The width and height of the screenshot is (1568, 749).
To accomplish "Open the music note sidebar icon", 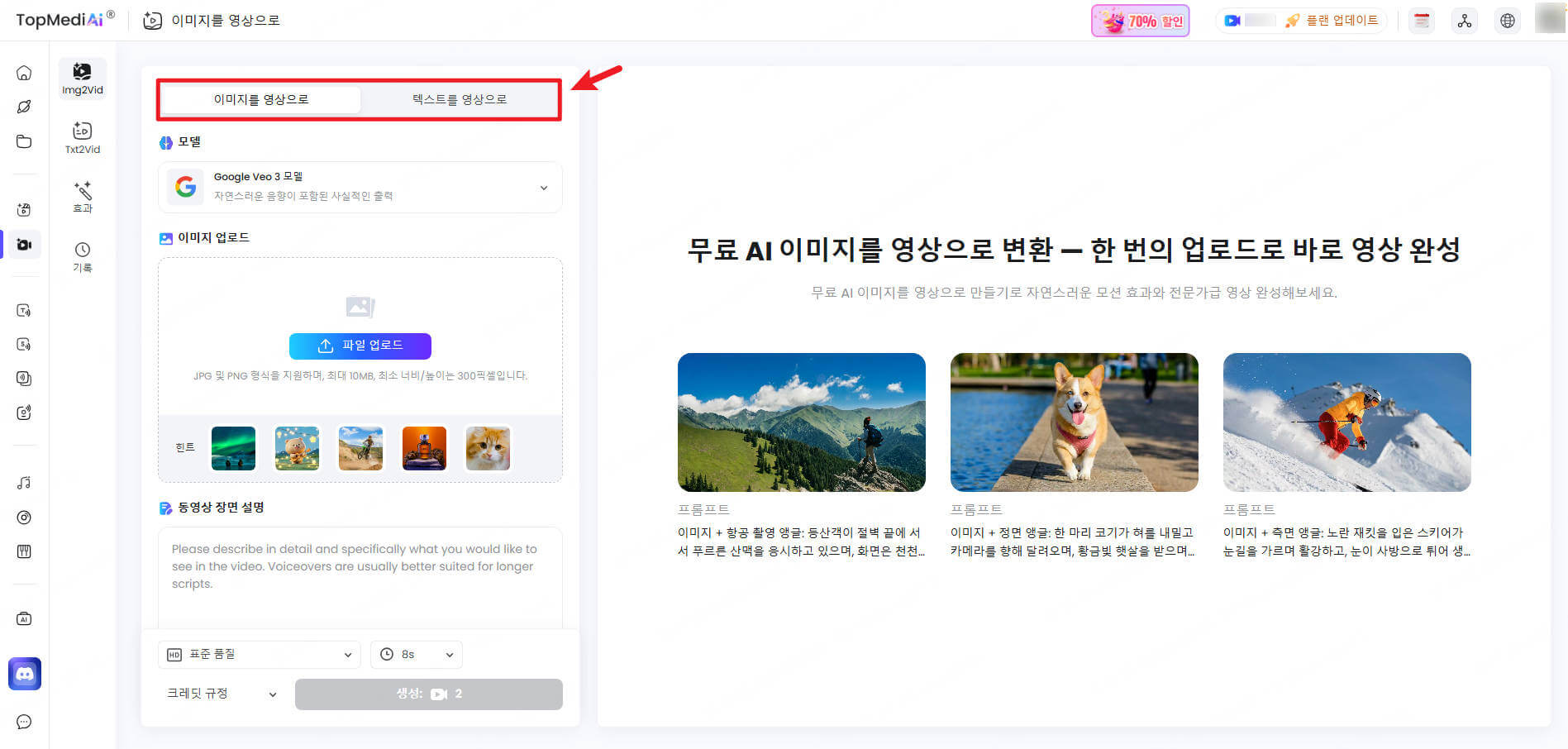I will tap(24, 483).
